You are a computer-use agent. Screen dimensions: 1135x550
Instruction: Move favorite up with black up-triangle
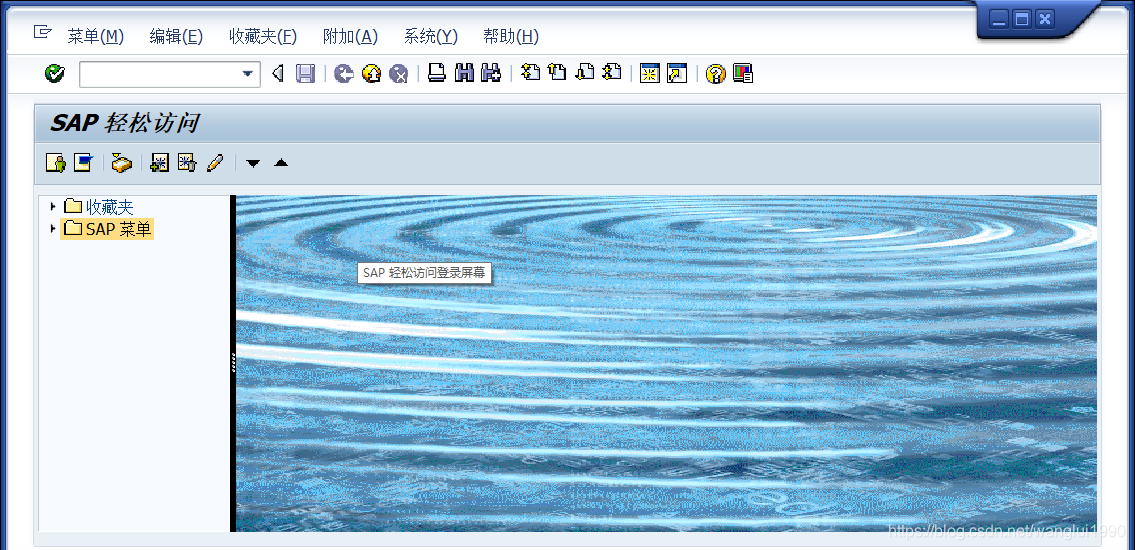pyautogui.click(x=281, y=163)
